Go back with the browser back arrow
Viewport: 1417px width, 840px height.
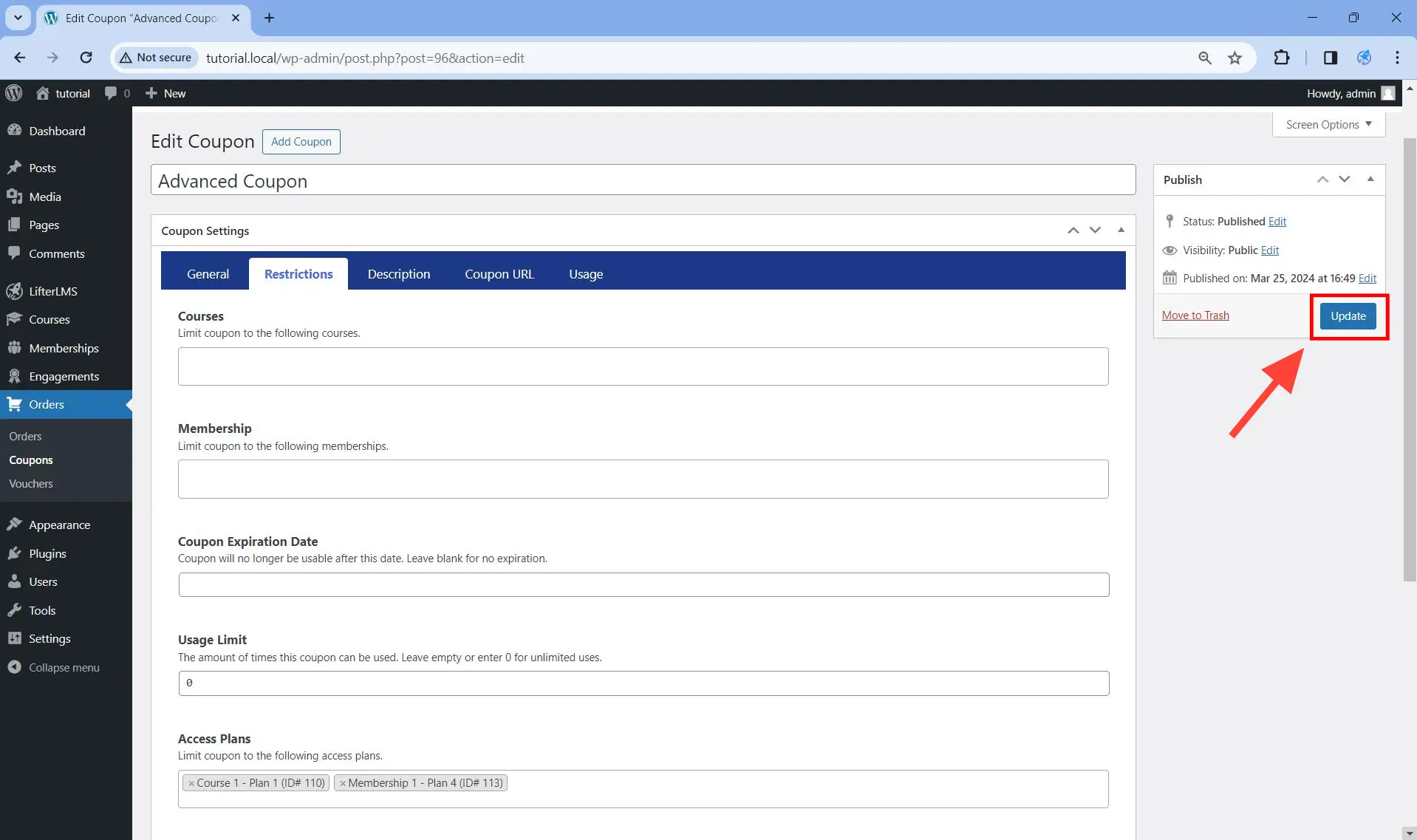click(20, 58)
